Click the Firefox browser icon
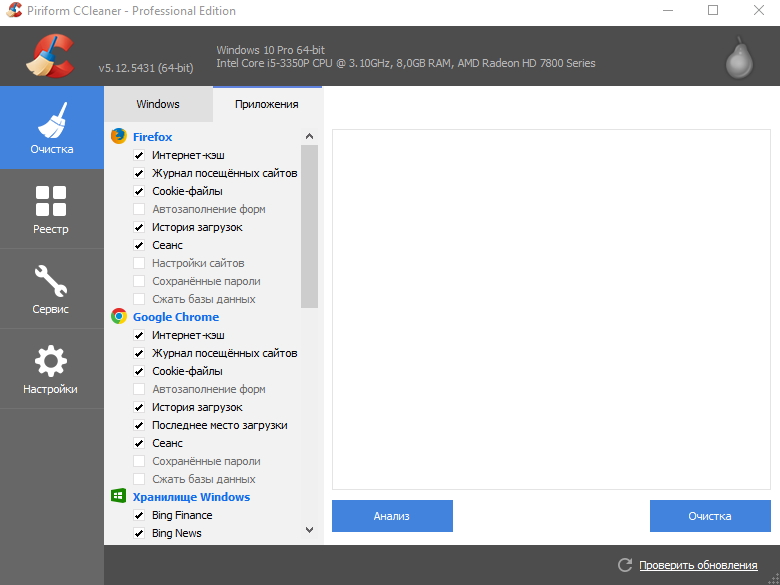The height and width of the screenshot is (585, 780). point(119,136)
